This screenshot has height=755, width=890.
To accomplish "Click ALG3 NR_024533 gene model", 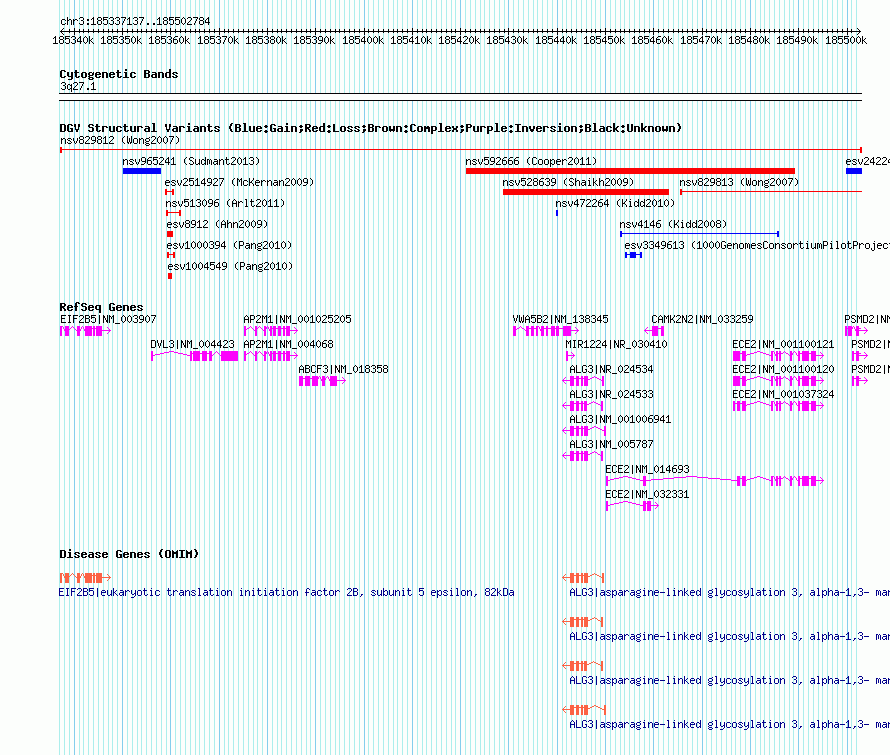I will (x=583, y=406).
